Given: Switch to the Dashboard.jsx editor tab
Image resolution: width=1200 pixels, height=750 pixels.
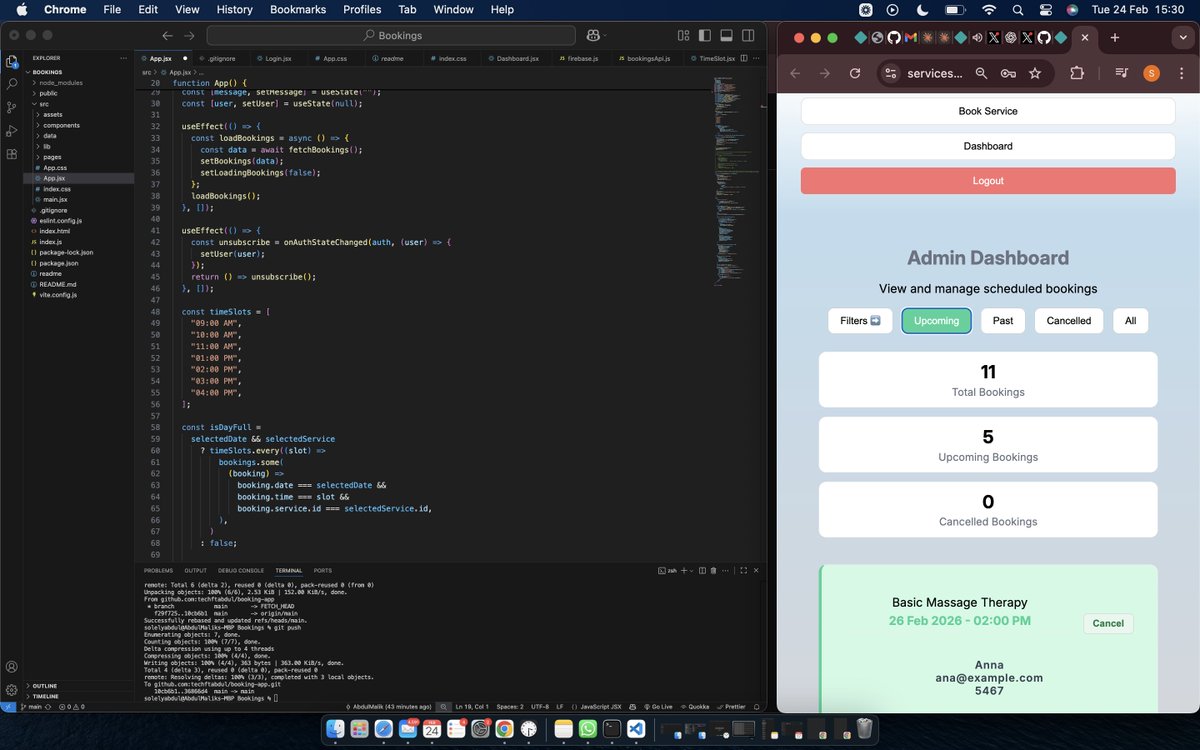Looking at the screenshot, I should coord(516,58).
